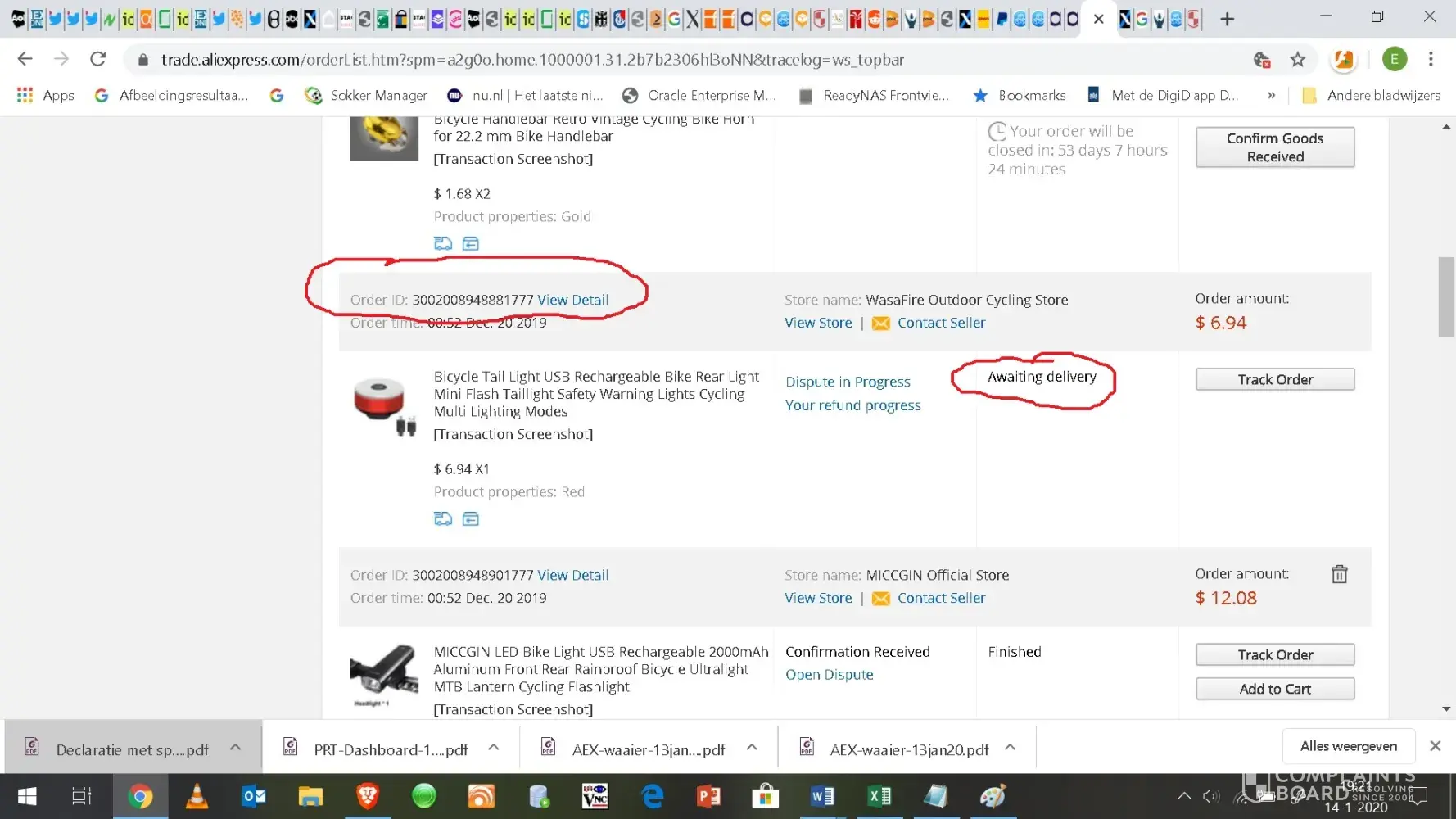Open VLC media player from taskbar
Screen dimensions: 1456x819
tap(197, 796)
